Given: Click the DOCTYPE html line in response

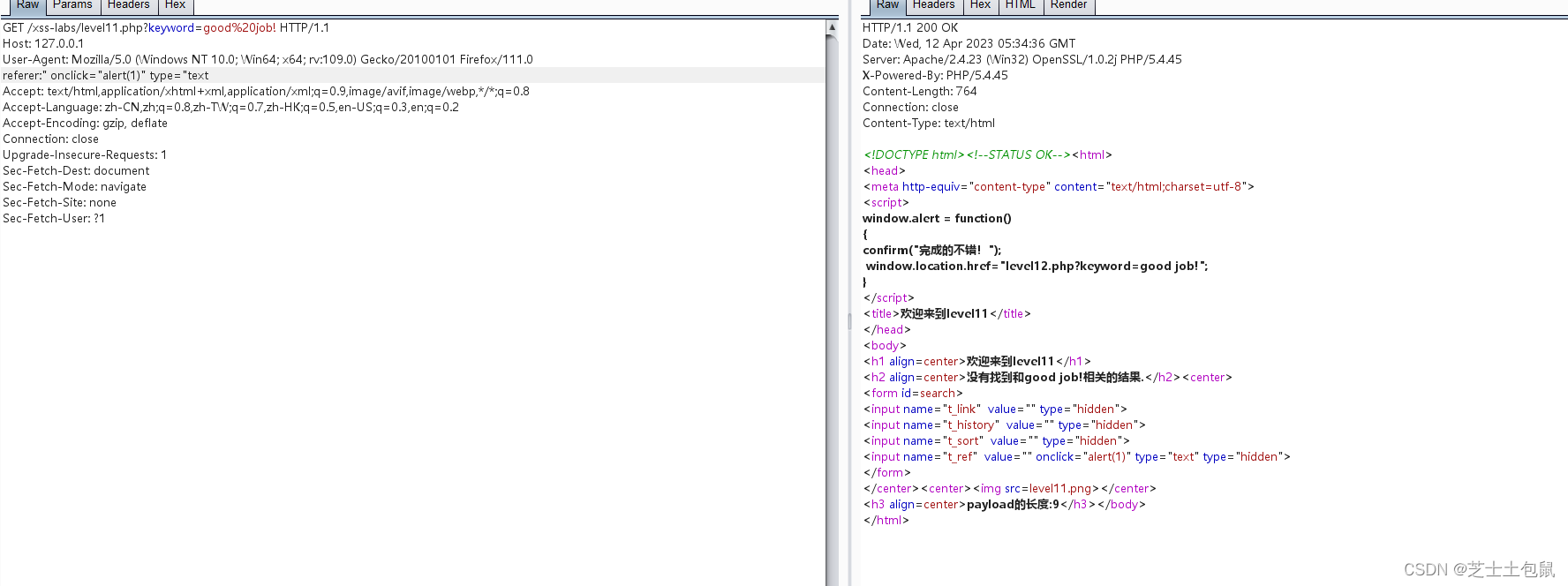Looking at the screenshot, I should 988,154.
